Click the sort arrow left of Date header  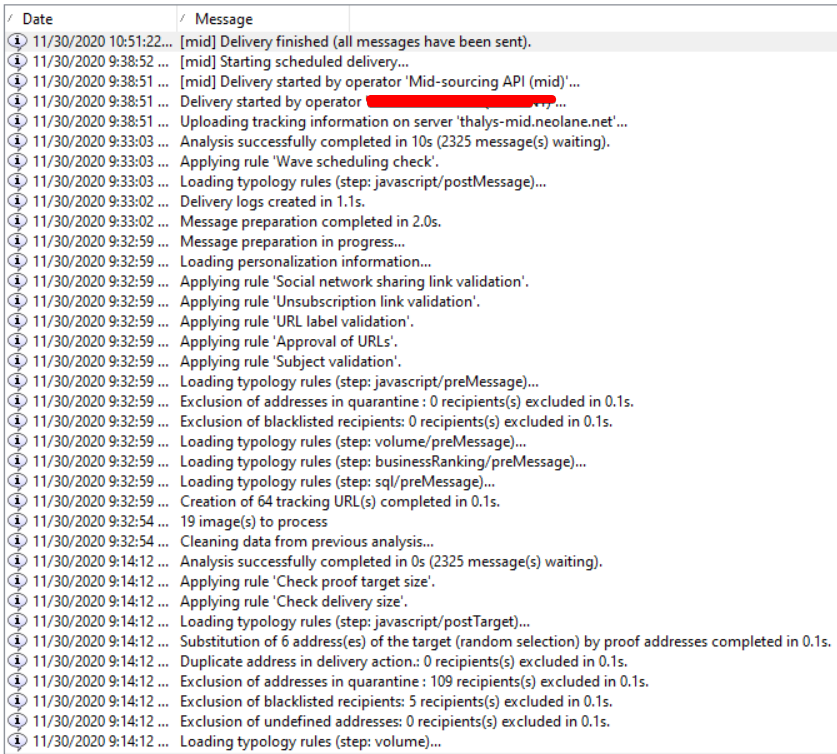coord(10,18)
